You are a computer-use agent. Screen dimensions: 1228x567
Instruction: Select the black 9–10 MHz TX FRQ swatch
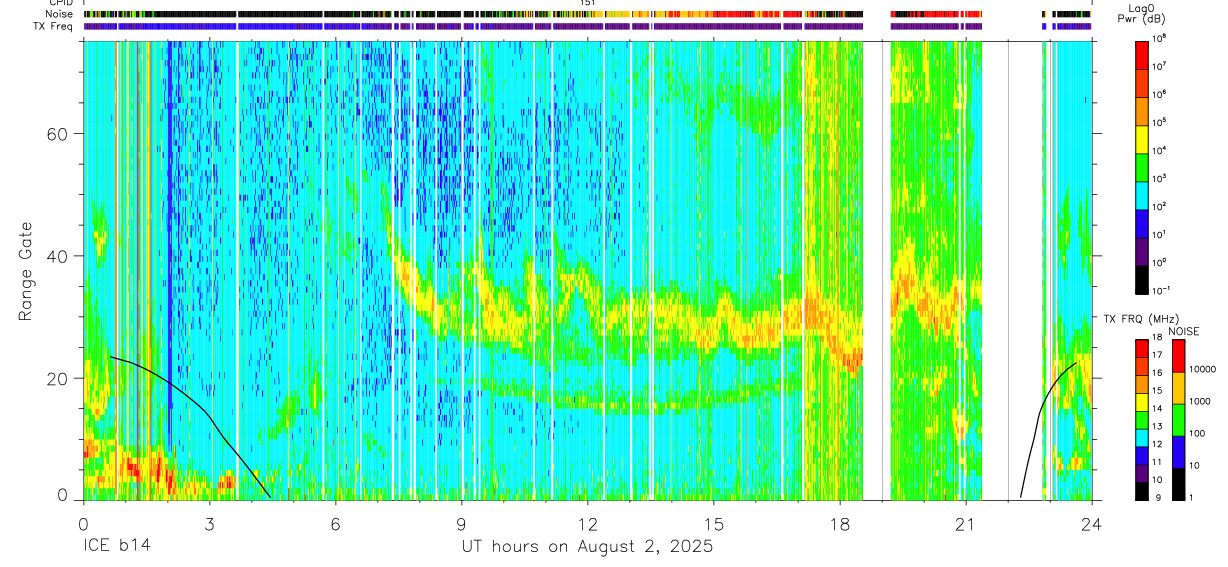[1142, 491]
